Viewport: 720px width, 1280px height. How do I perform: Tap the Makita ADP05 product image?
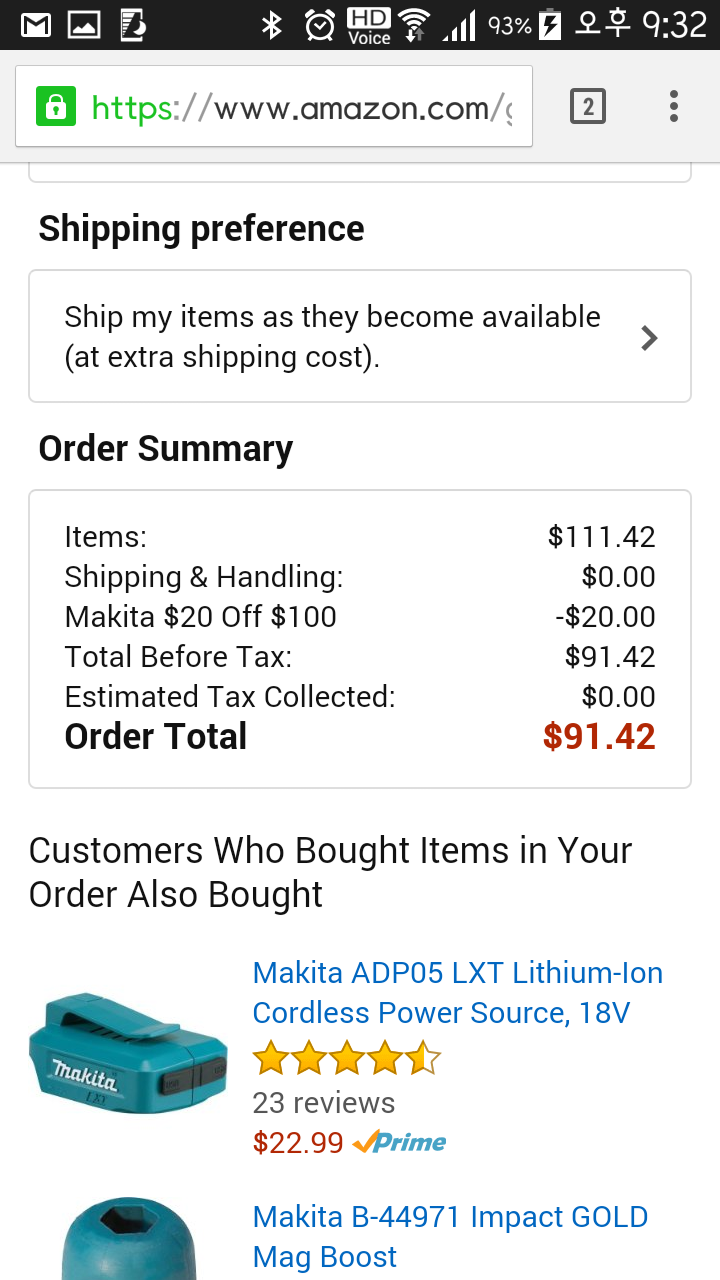128,1053
